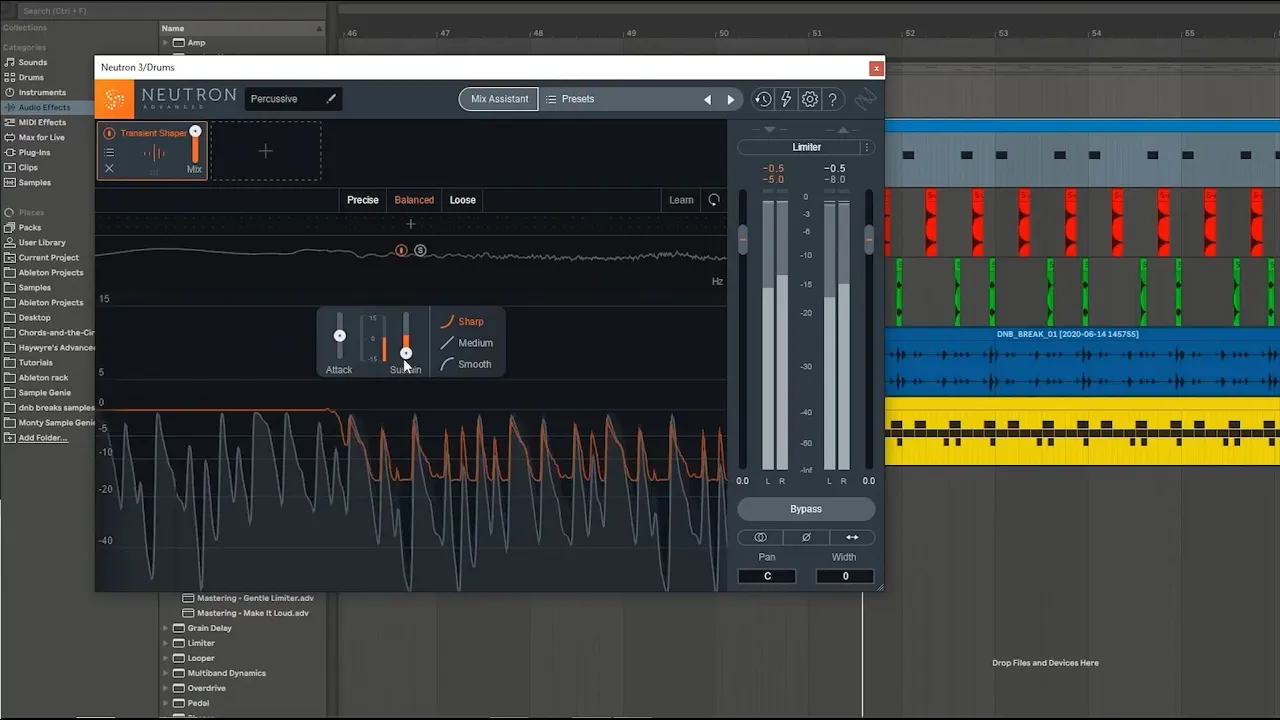The image size is (1280, 720).
Task: Switch to Loose mode tab
Action: (x=462, y=200)
